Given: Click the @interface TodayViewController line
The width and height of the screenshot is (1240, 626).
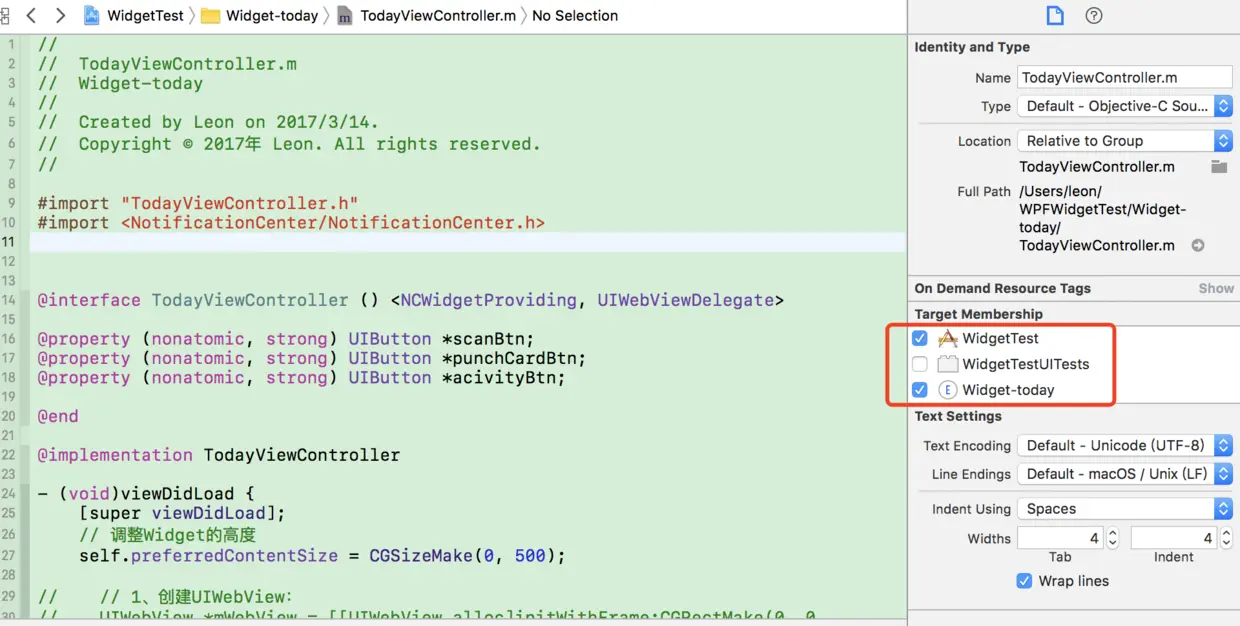Looking at the screenshot, I should (411, 300).
